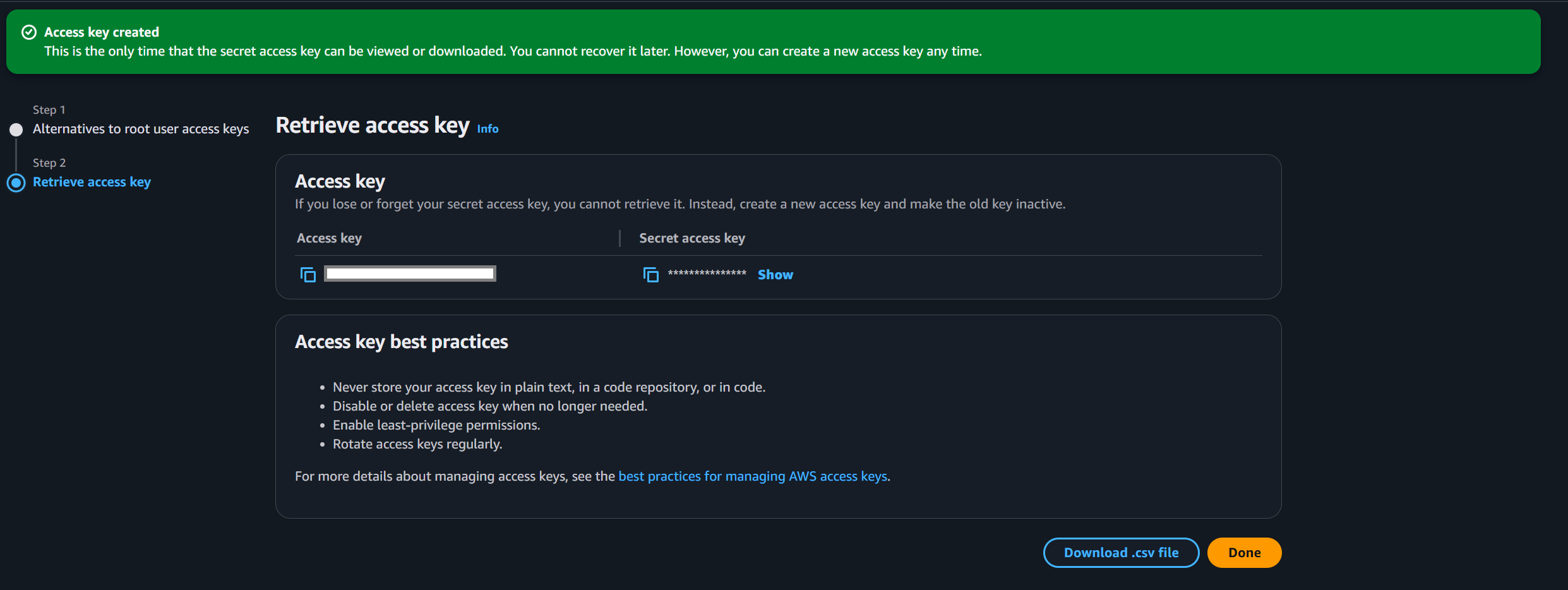Open the Info link beside Retrieve access key
The height and width of the screenshot is (590, 1568).
tap(488, 129)
